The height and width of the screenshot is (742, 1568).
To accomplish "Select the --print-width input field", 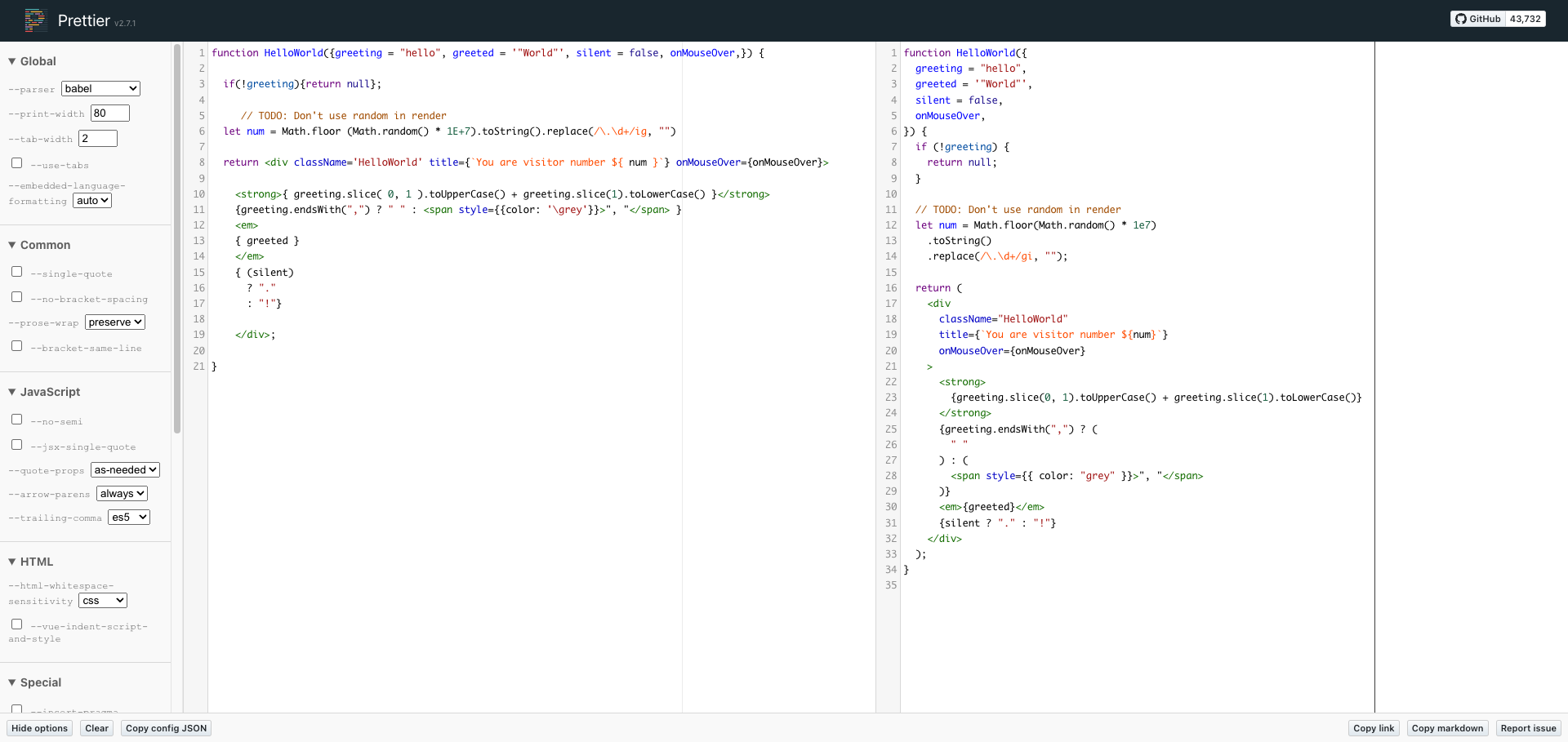I will (x=109, y=113).
